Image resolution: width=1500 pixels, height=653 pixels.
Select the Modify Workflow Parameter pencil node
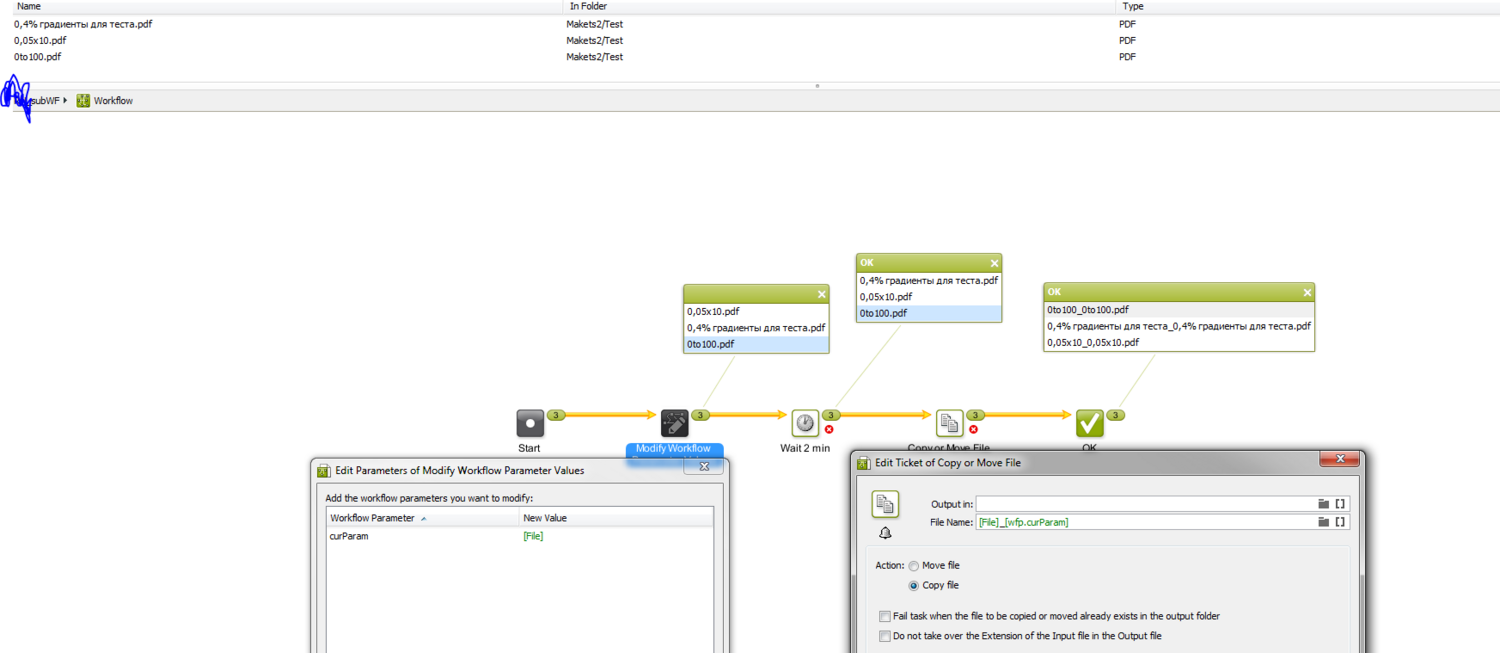[x=675, y=423]
